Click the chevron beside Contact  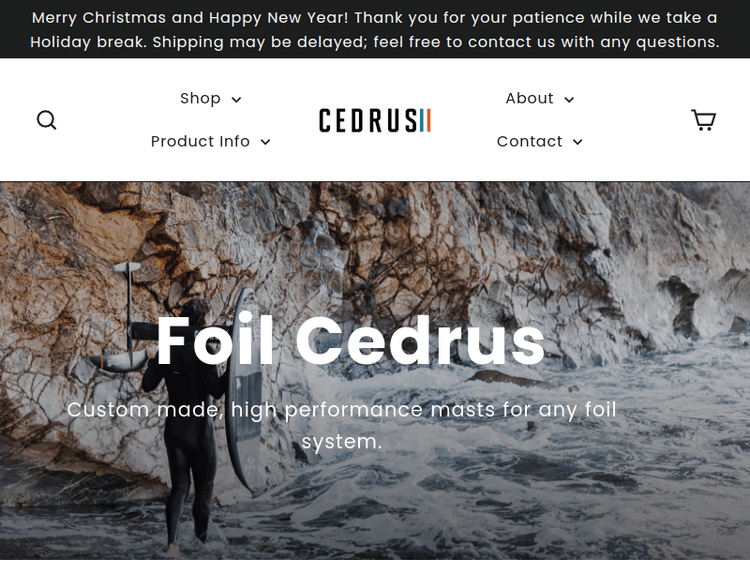coord(578,142)
